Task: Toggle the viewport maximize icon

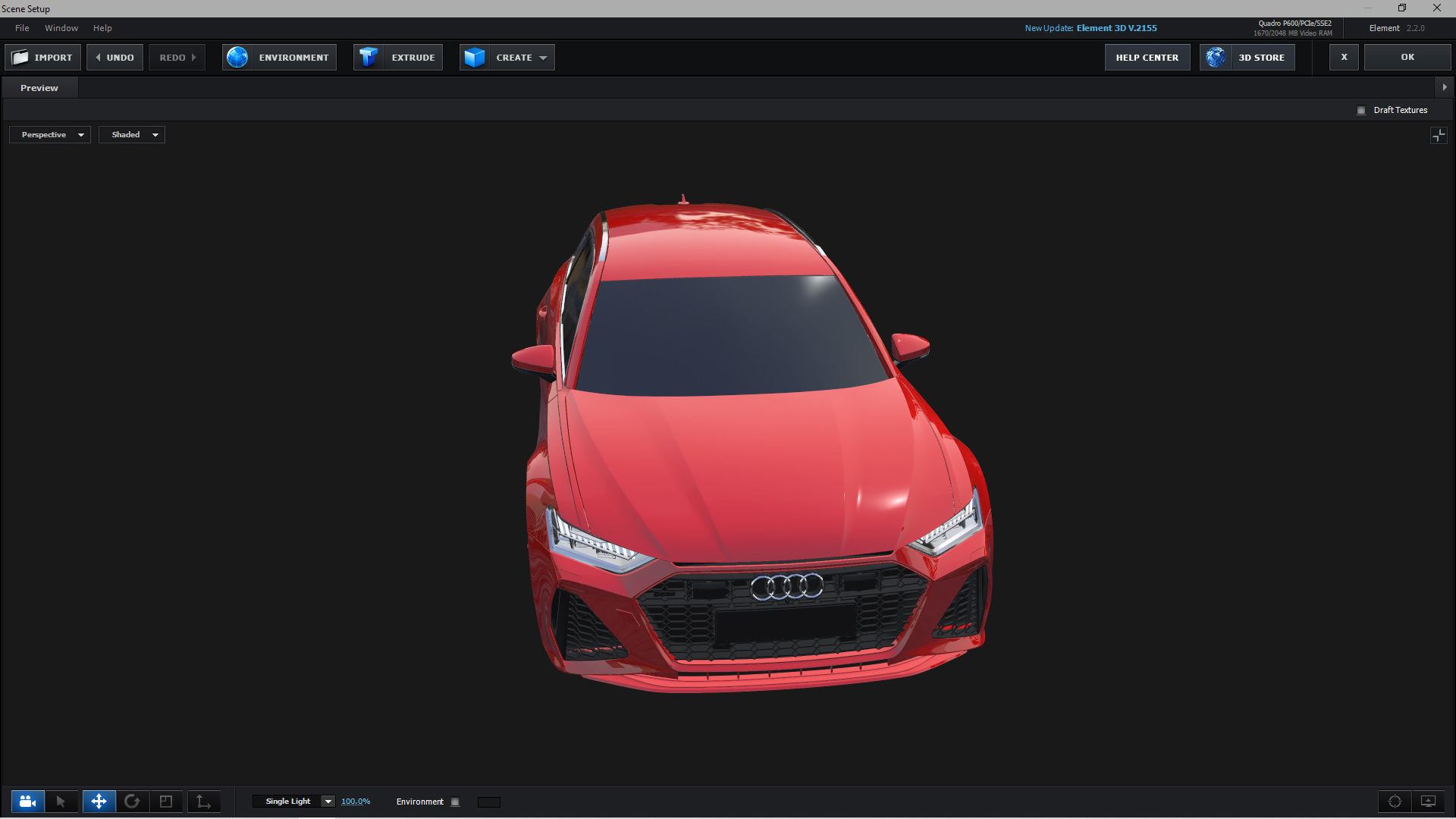Action: pyautogui.click(x=1439, y=136)
